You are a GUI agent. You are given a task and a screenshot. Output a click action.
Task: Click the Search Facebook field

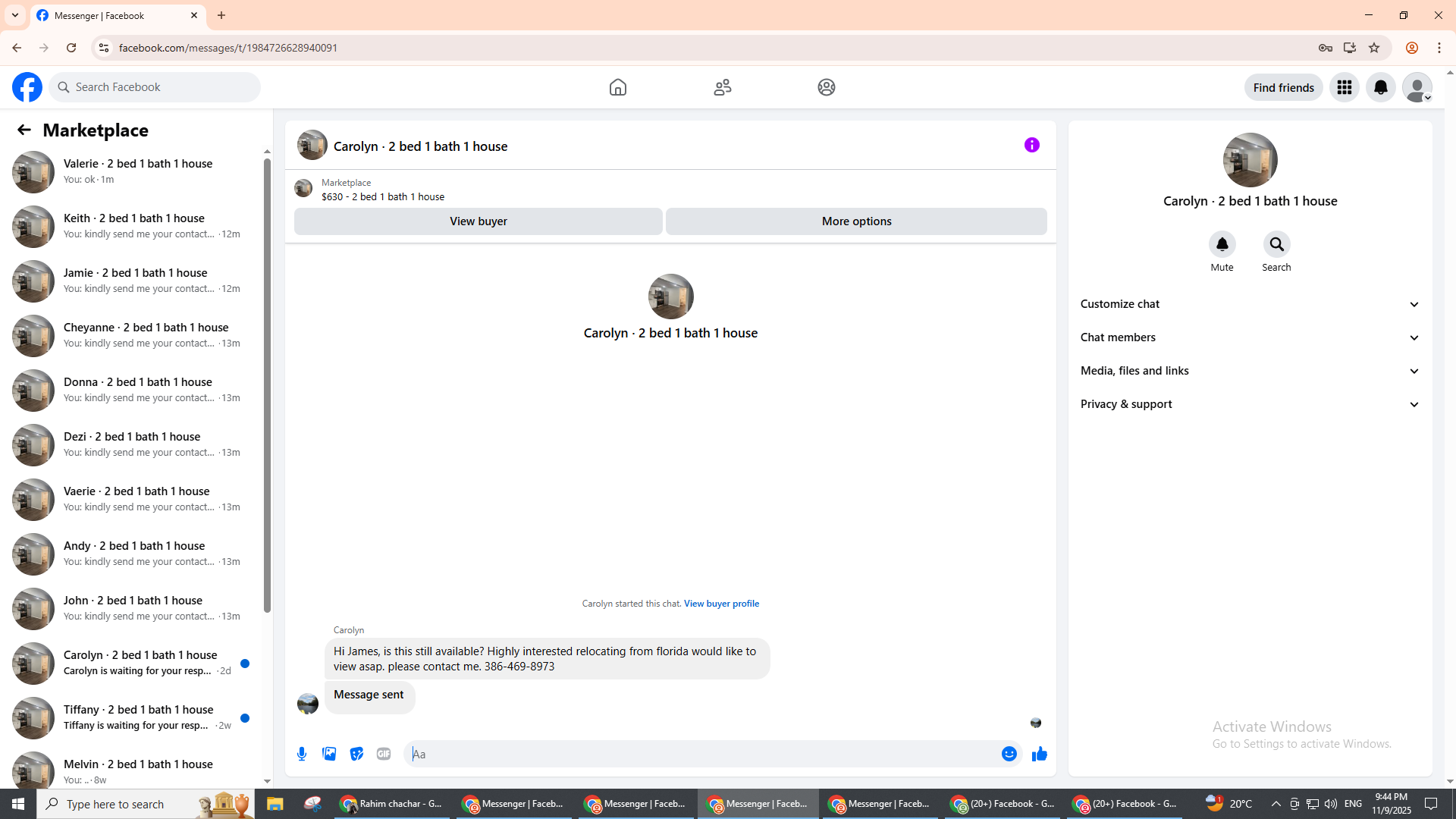(155, 87)
